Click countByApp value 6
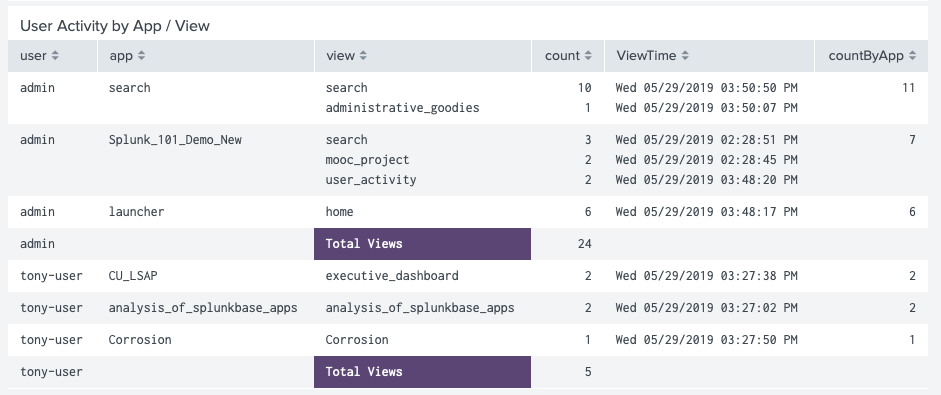Viewport: 941px width, 395px height. coord(912,212)
